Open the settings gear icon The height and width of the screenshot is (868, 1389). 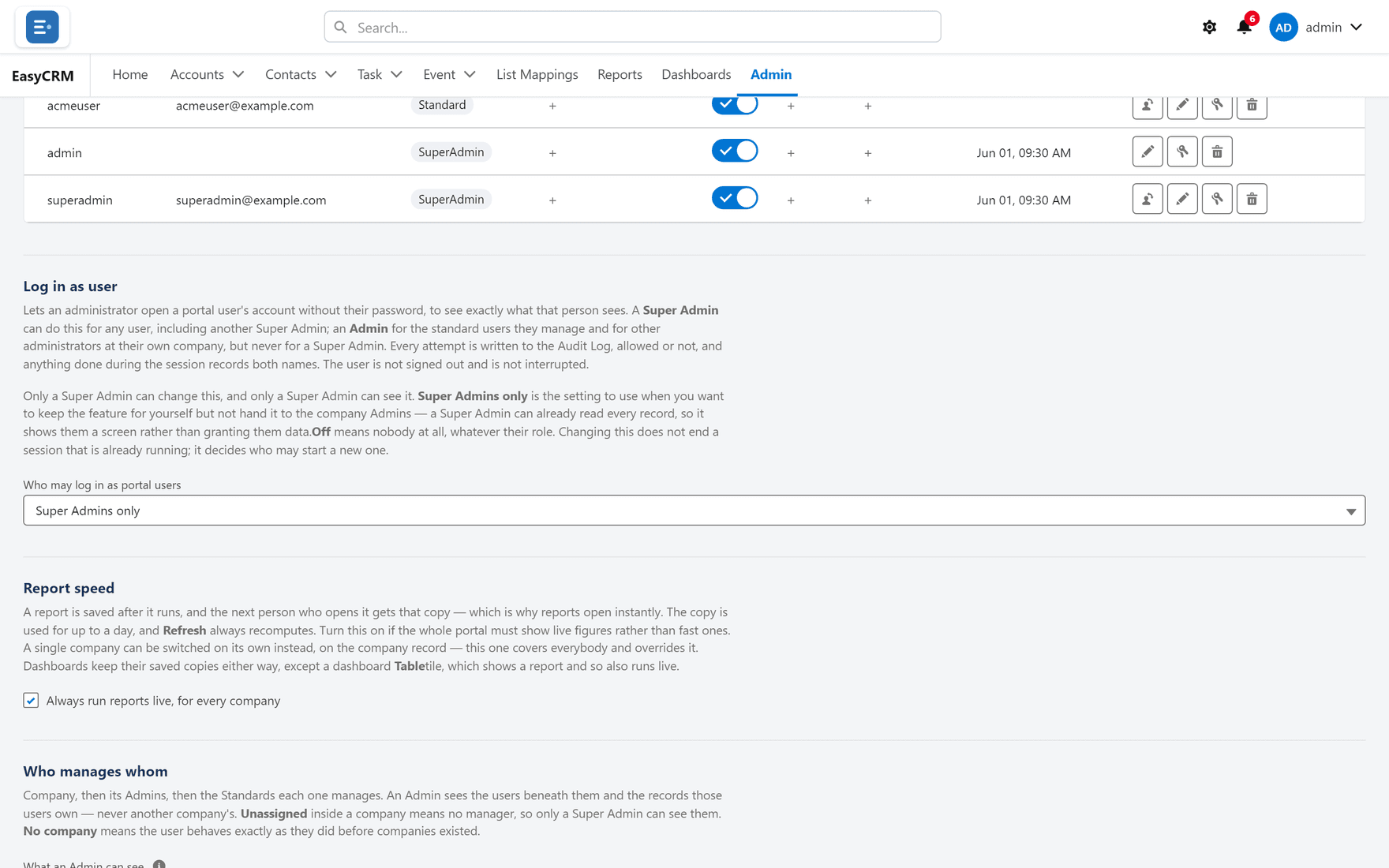point(1209,27)
